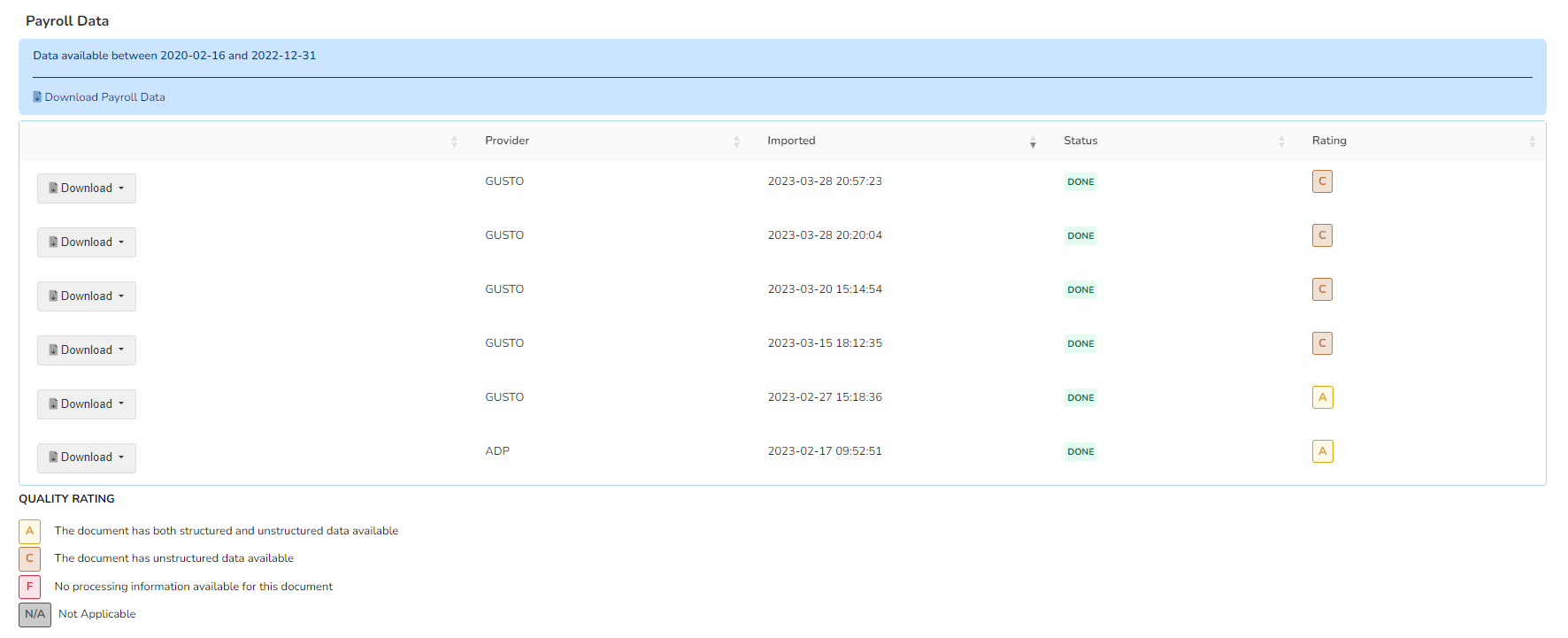Click A rating badge for the ADP row
1568x638 pixels.
pos(1322,451)
